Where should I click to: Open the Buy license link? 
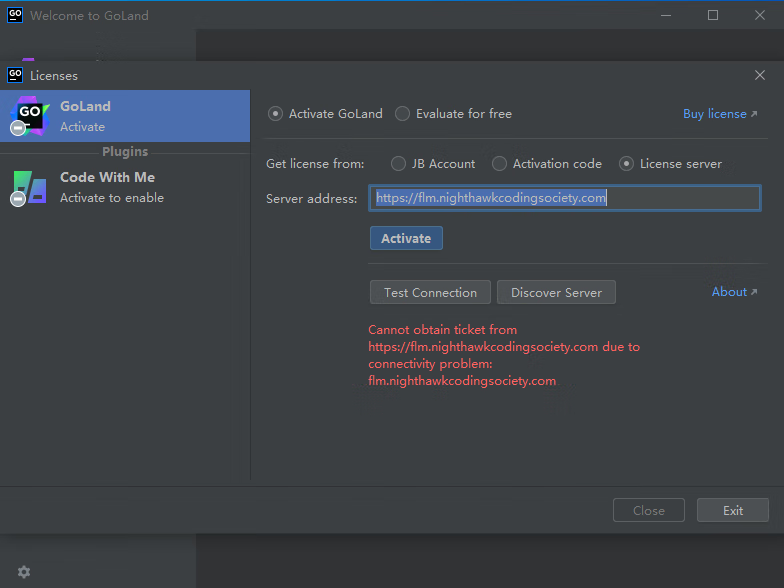pos(719,114)
